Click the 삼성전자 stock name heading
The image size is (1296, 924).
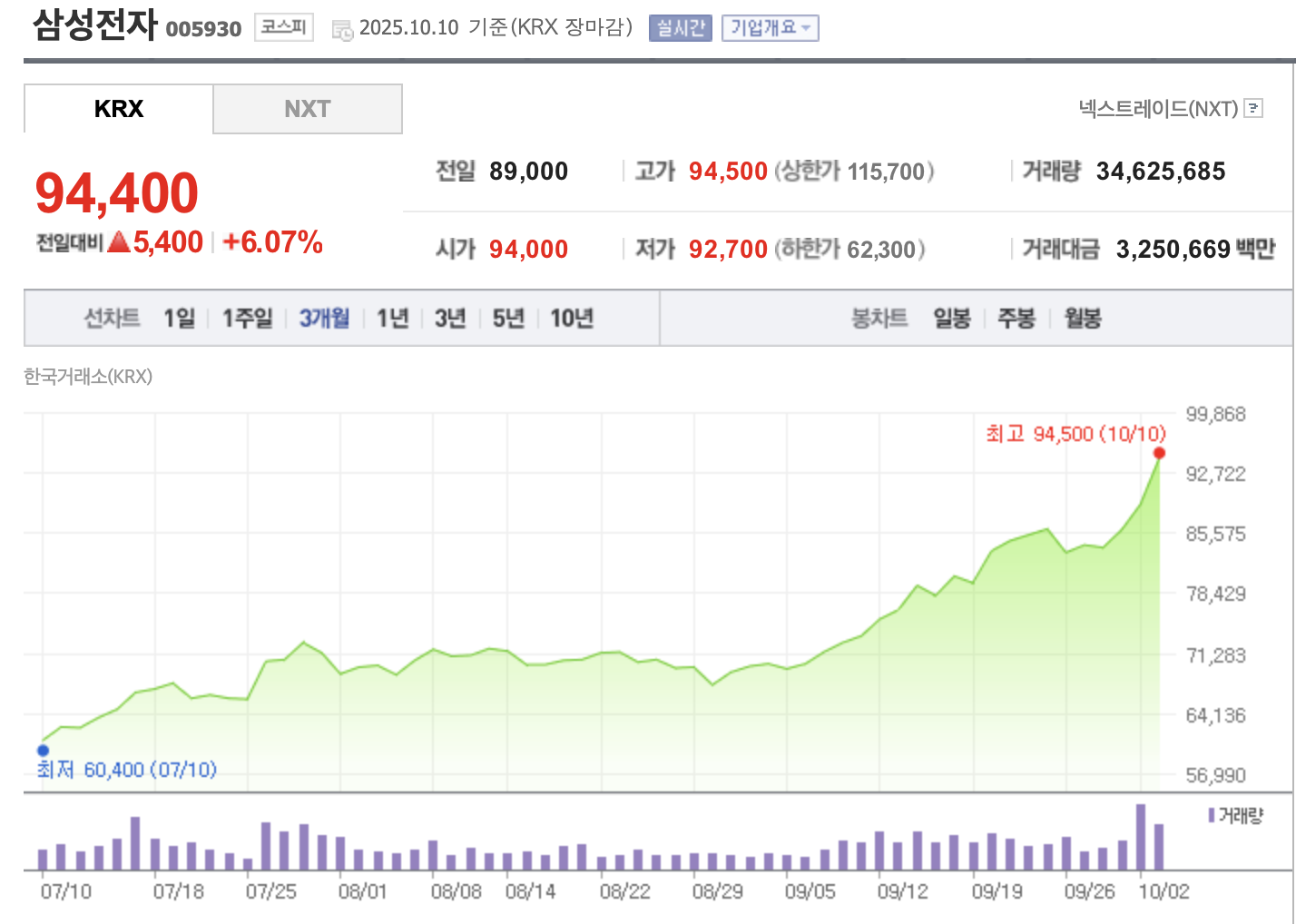click(x=95, y=25)
